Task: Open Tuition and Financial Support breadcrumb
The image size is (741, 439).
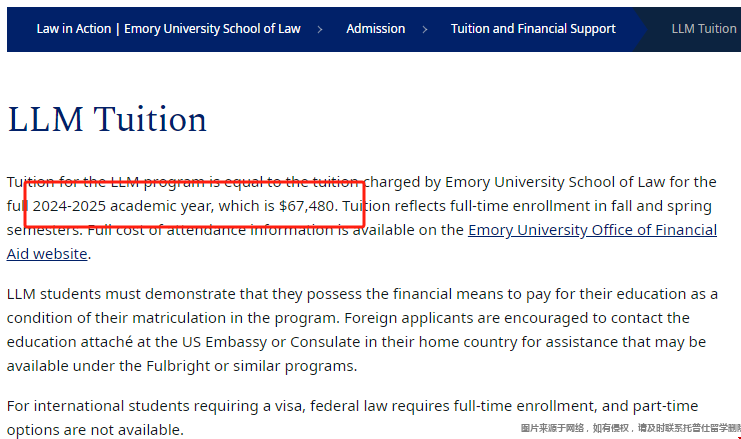Action: [533, 29]
